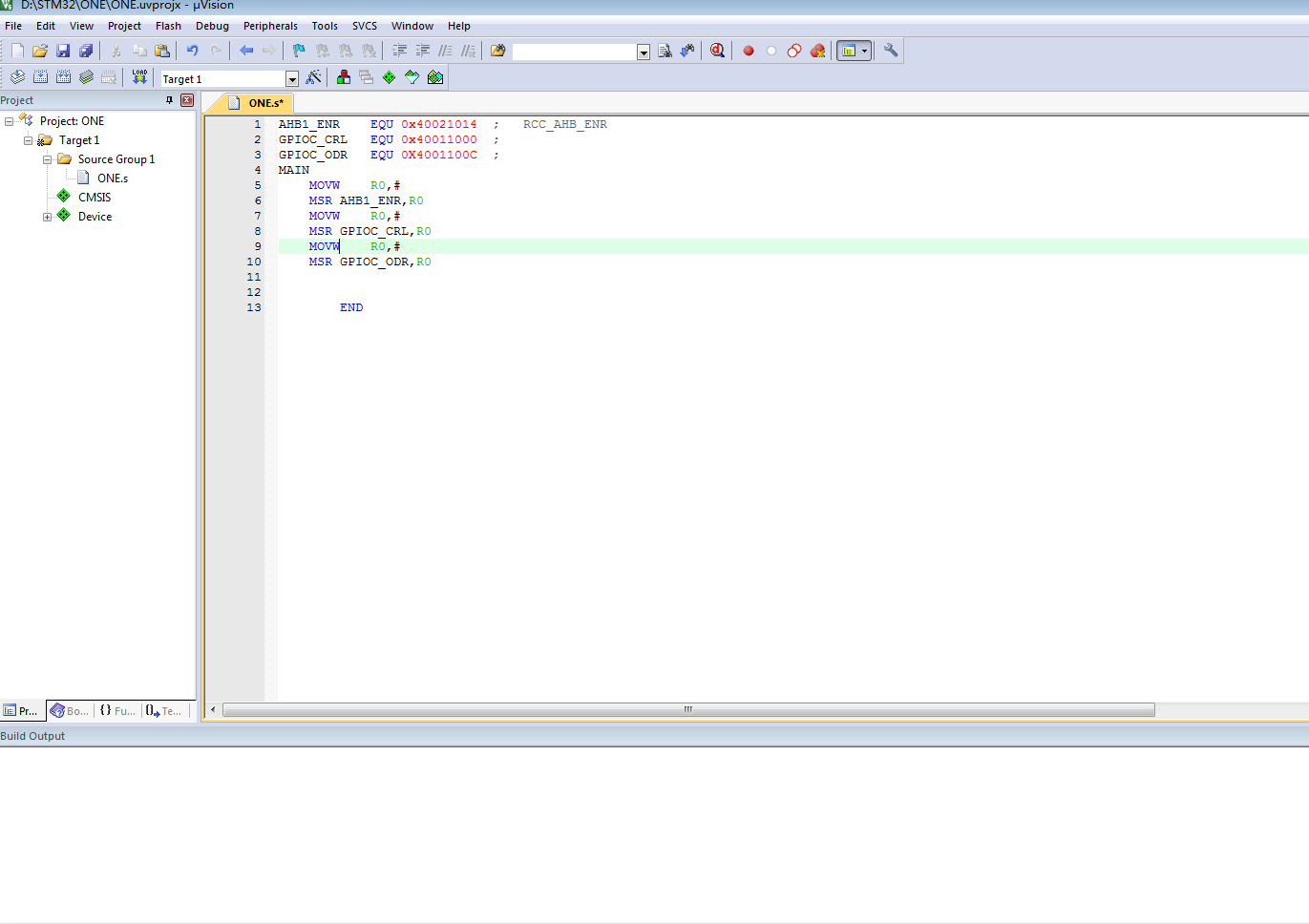Open a file using the folder icon
Image resolution: width=1309 pixels, height=924 pixels.
[40, 51]
